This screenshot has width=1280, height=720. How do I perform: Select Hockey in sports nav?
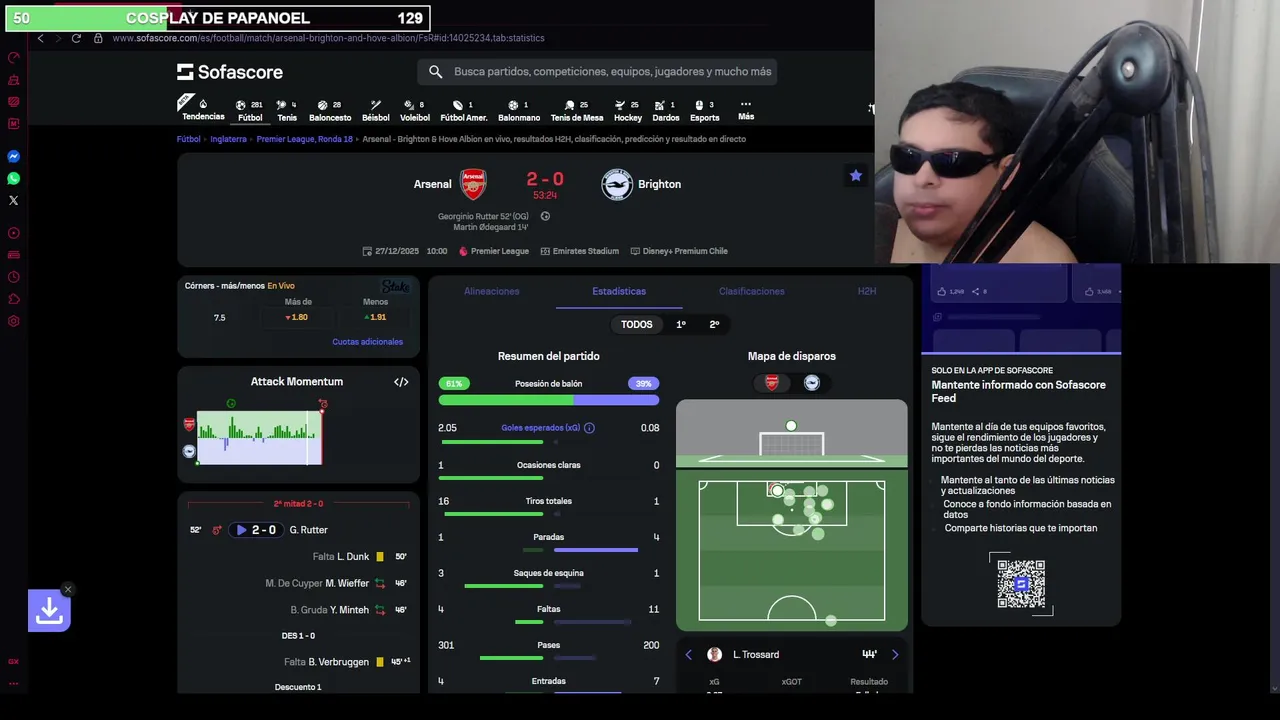628,111
